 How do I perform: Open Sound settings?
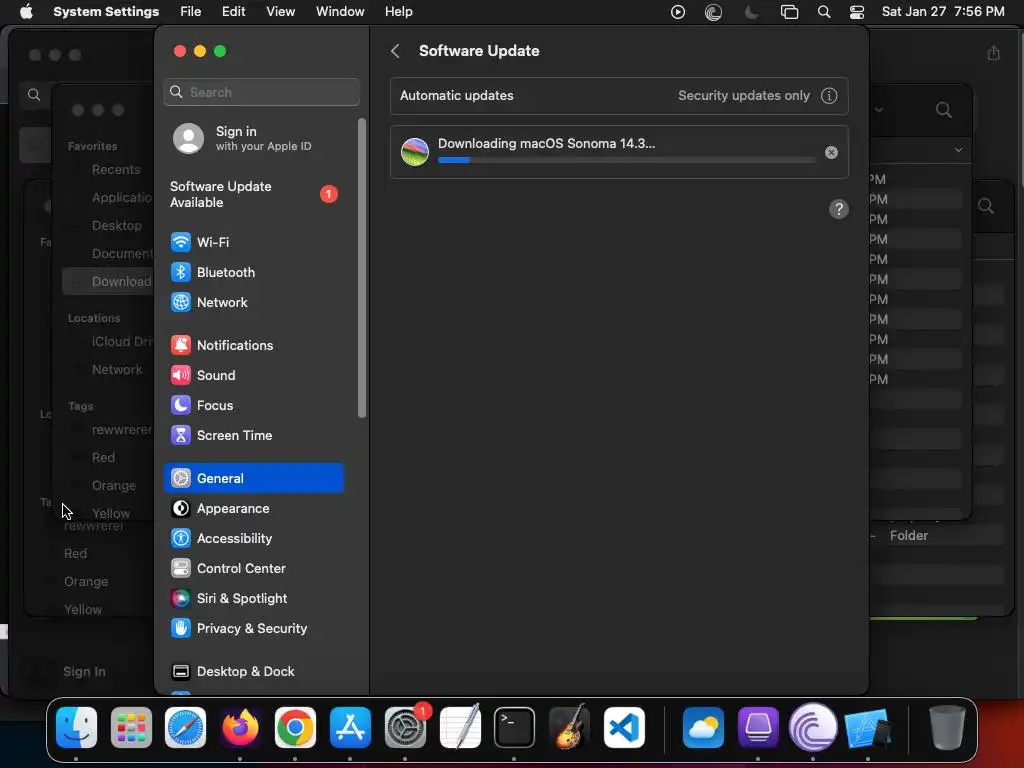point(253,376)
